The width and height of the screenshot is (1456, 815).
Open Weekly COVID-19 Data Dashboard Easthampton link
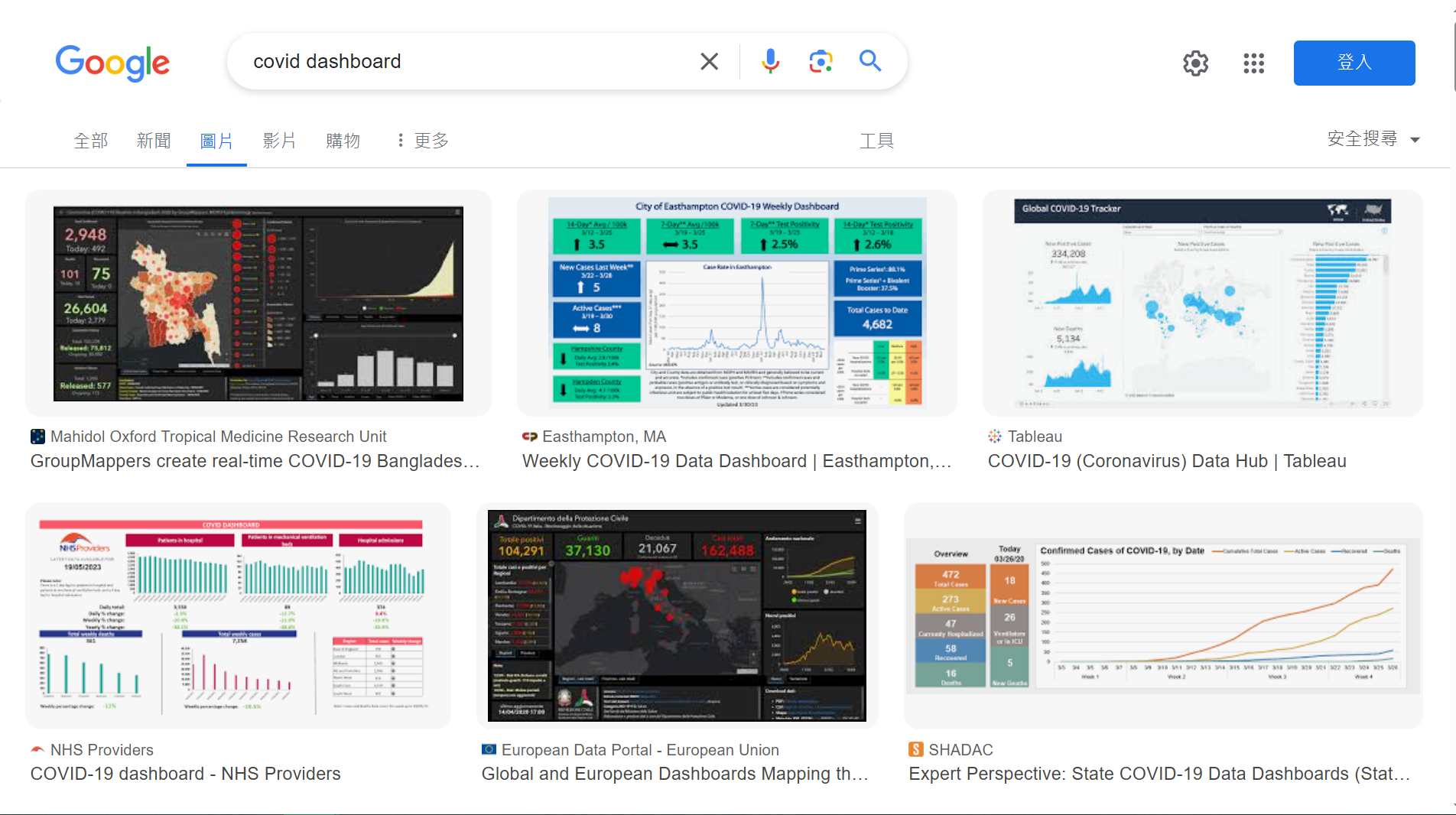736,461
